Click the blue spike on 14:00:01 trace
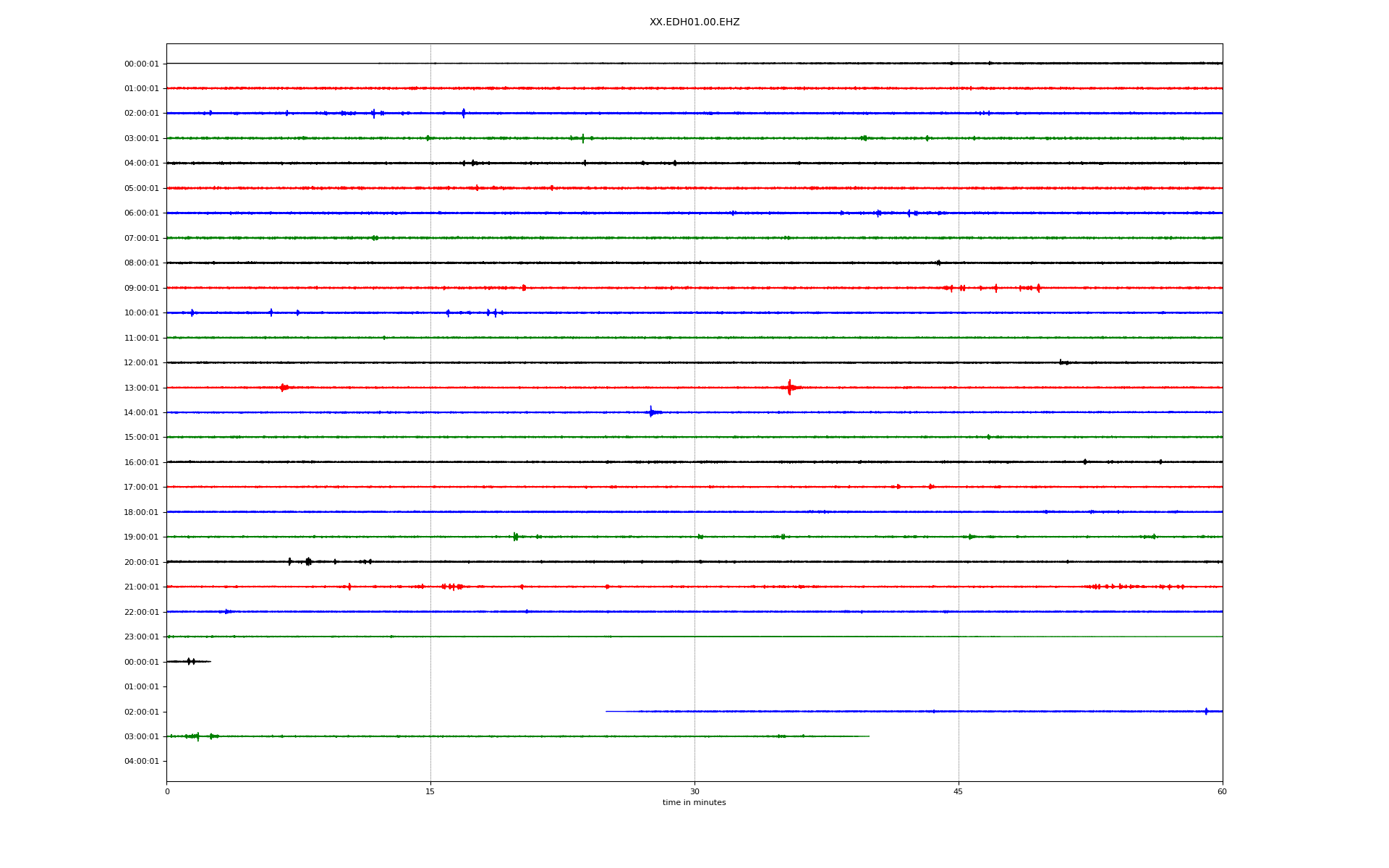Viewport: 1389px width, 868px height. coord(651,412)
